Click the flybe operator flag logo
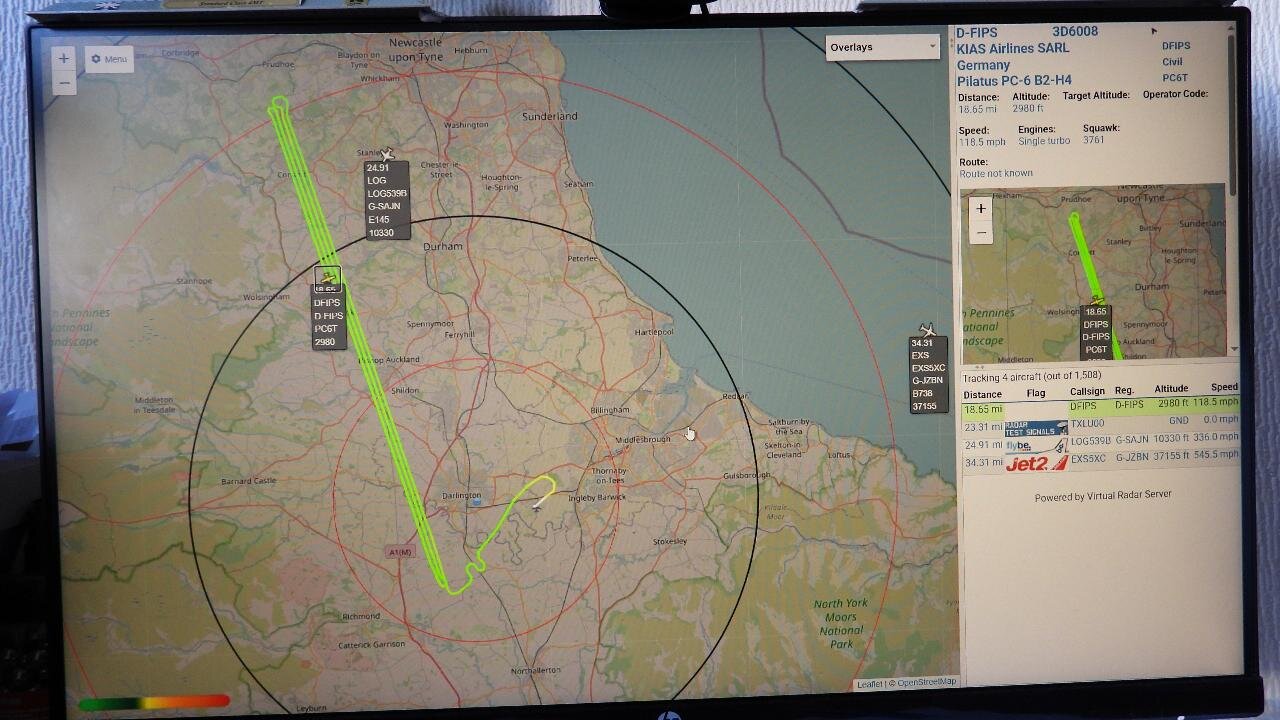Image resolution: width=1280 pixels, height=720 pixels. (1036, 445)
